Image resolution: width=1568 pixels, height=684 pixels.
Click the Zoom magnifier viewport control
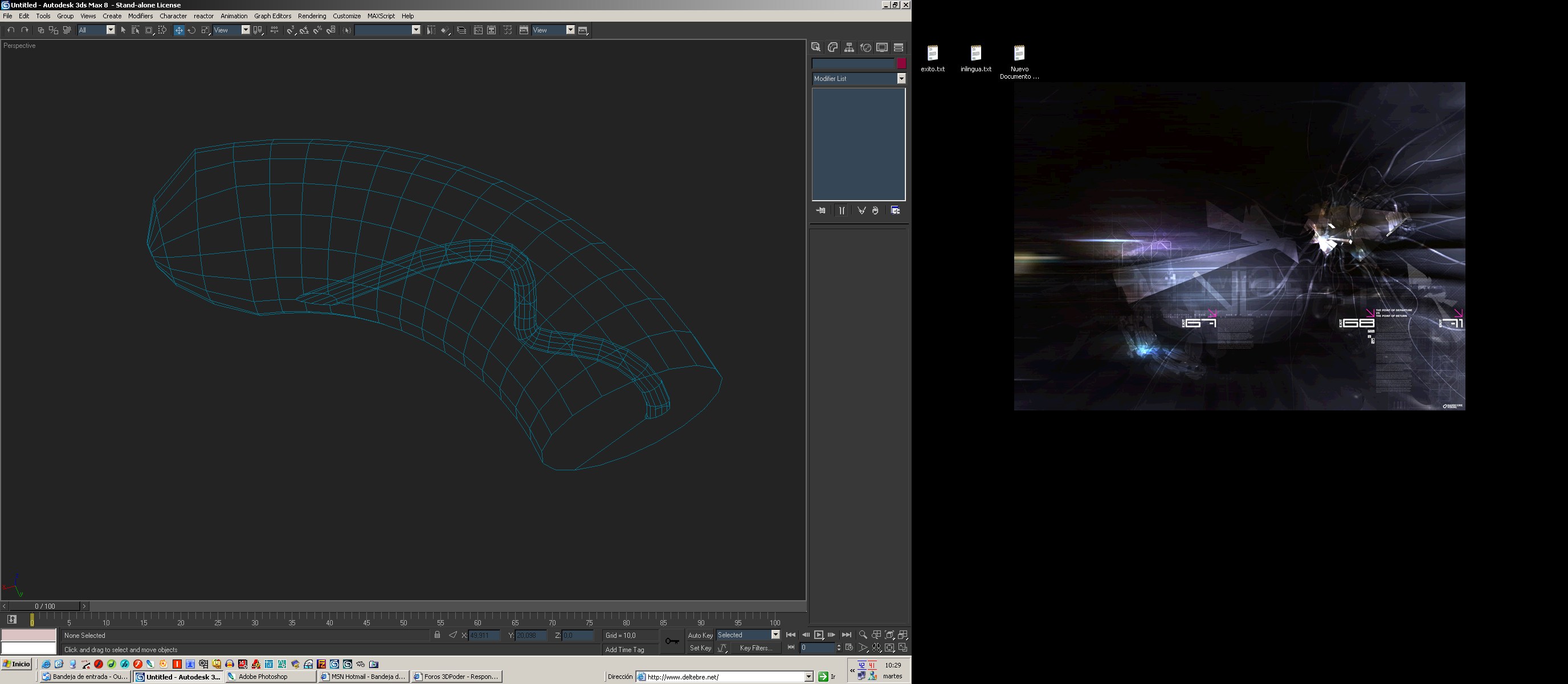point(863,634)
